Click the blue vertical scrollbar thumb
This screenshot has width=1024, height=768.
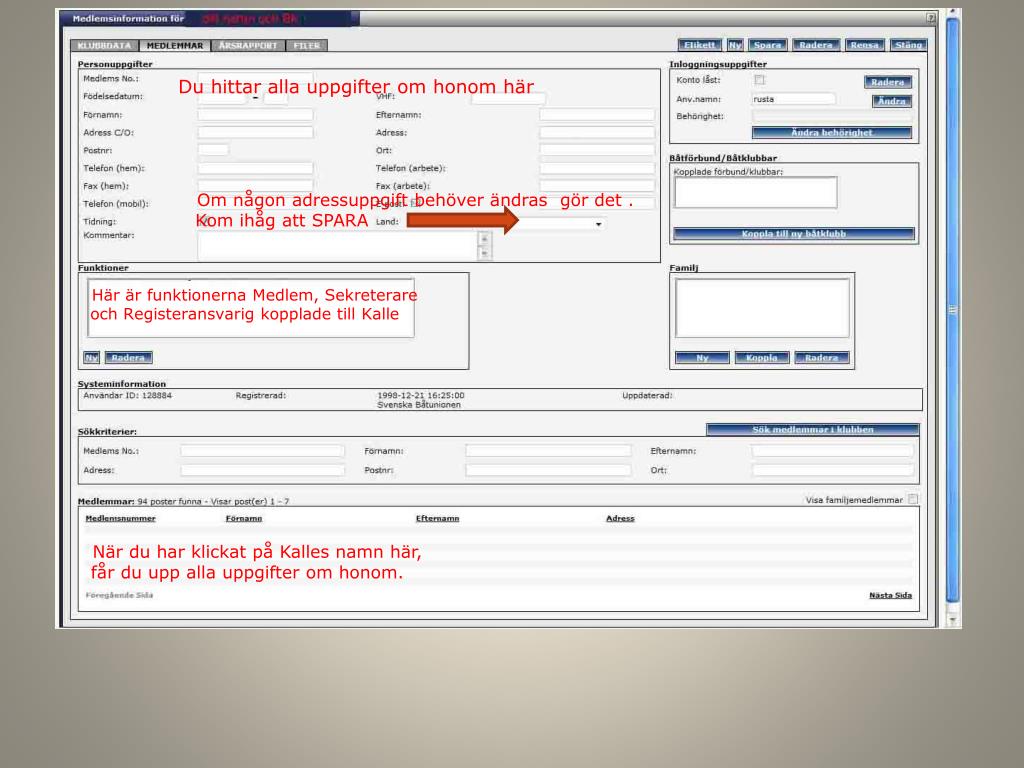coord(953,310)
